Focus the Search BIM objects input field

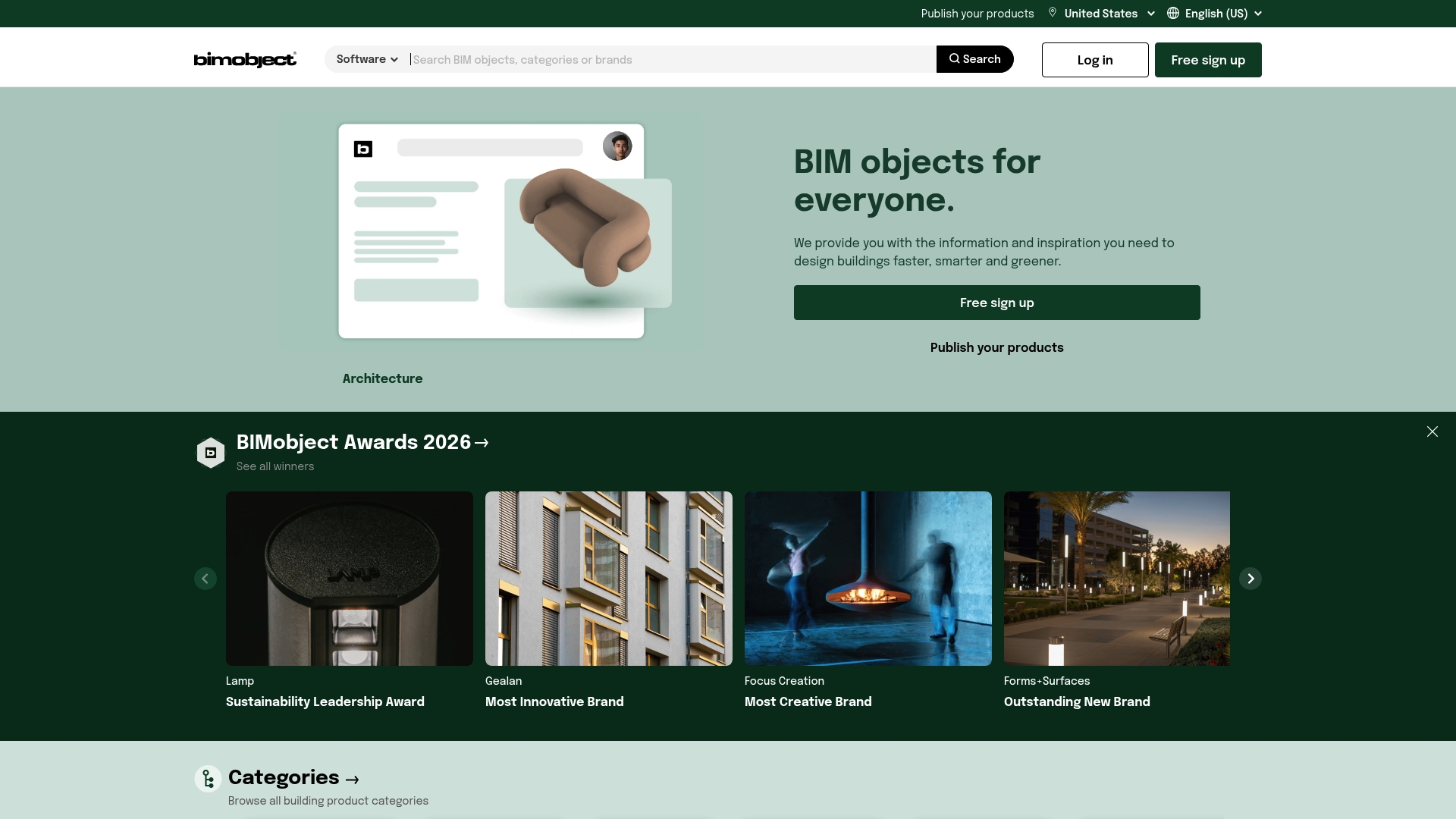point(672,60)
